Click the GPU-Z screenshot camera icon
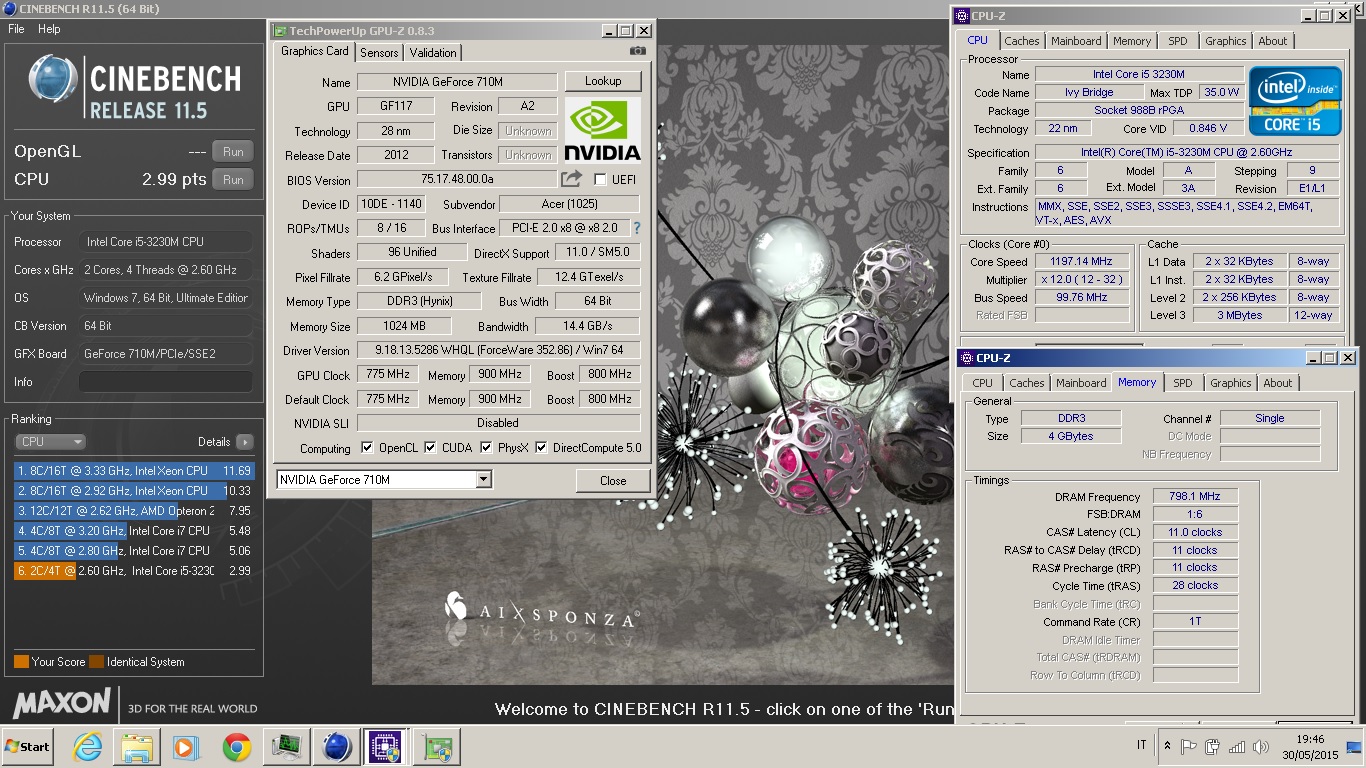Viewport: 1366px width, 768px height. pos(637,51)
